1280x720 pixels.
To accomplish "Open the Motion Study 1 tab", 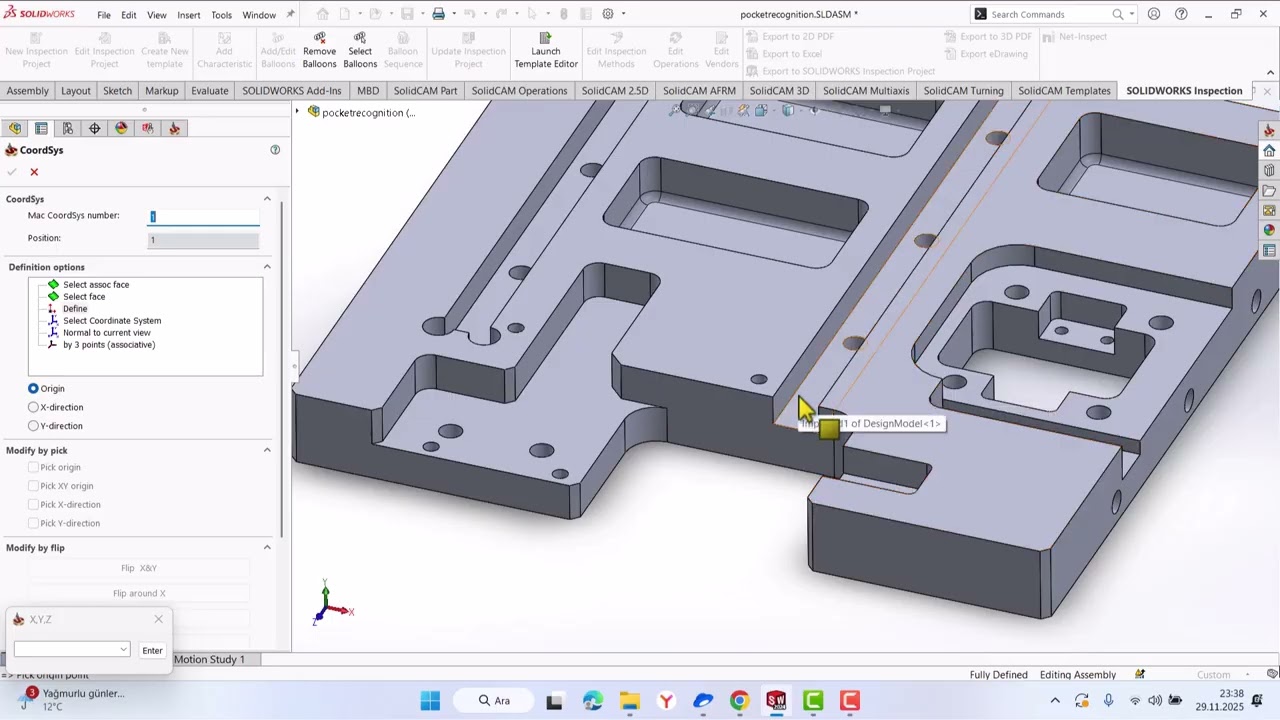I will [x=209, y=659].
